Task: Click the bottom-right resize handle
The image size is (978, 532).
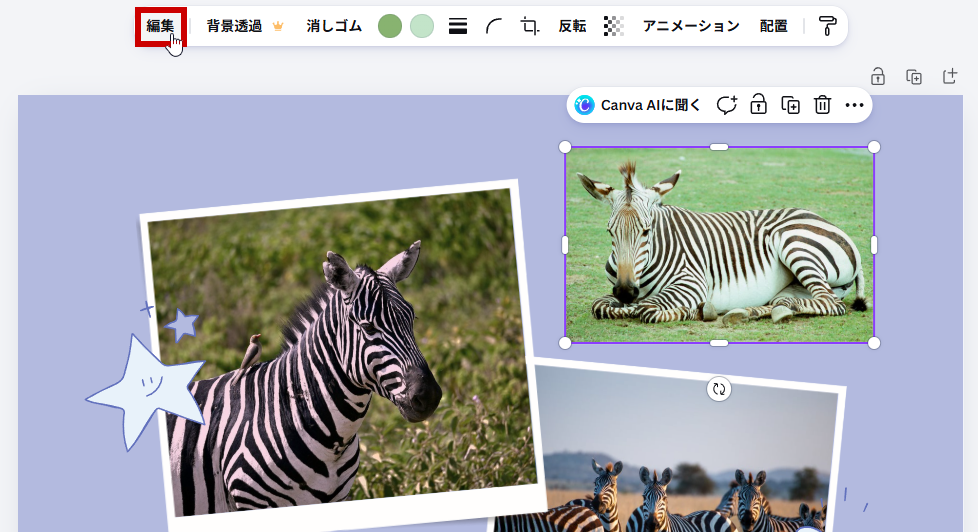Action: tap(874, 343)
